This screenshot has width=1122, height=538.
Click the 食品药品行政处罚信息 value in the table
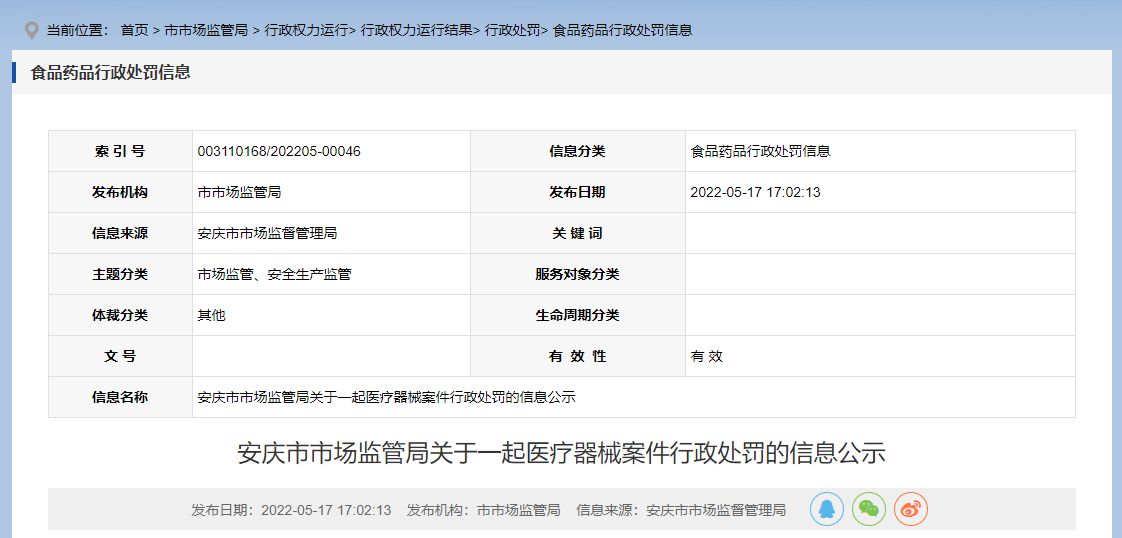(x=760, y=152)
